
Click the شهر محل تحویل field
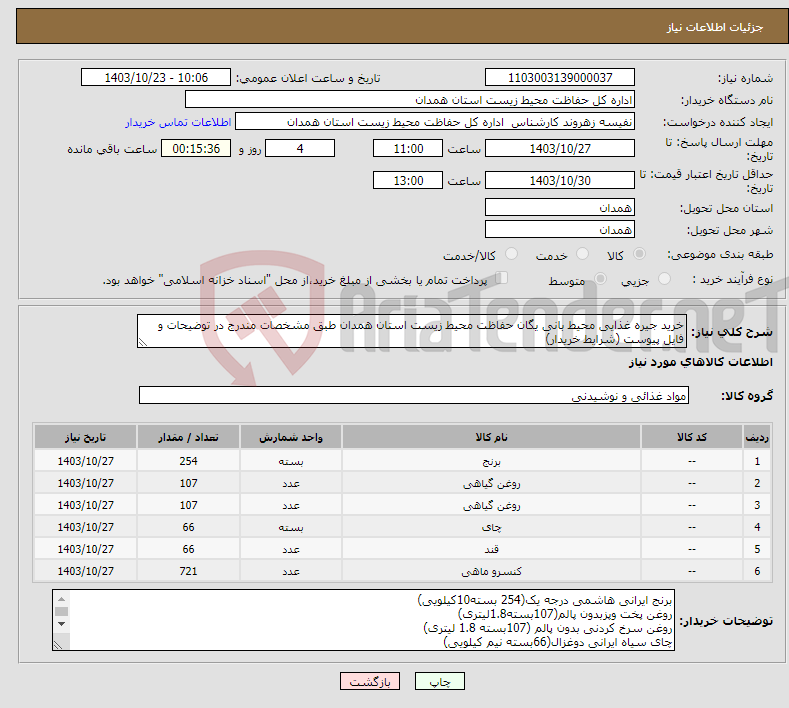(x=560, y=229)
